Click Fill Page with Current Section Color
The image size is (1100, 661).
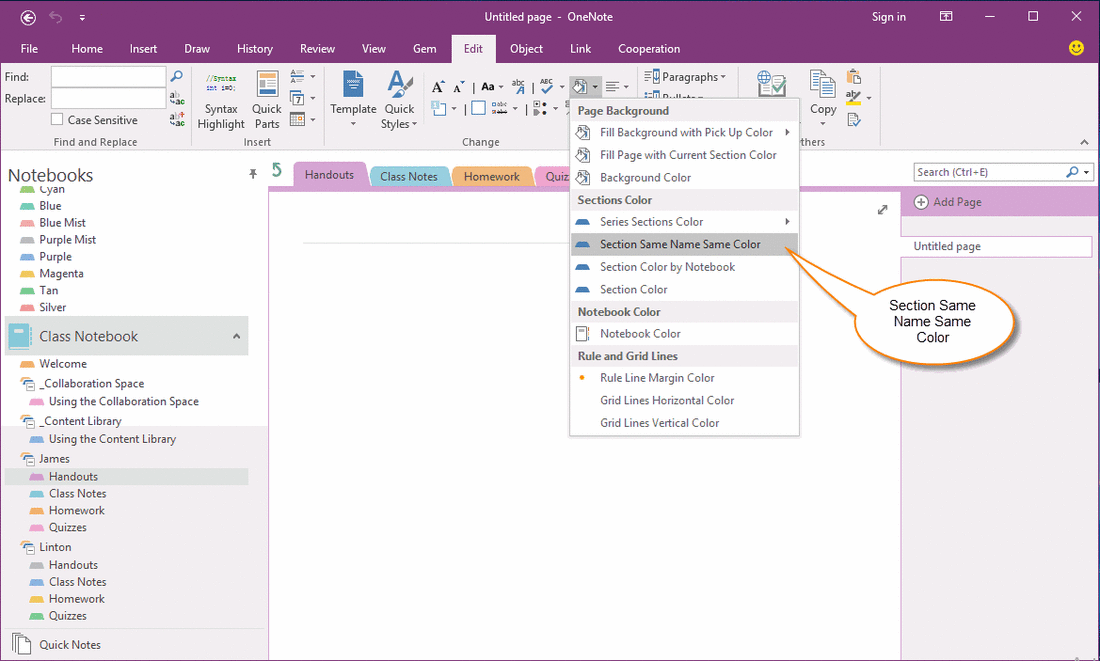684,154
